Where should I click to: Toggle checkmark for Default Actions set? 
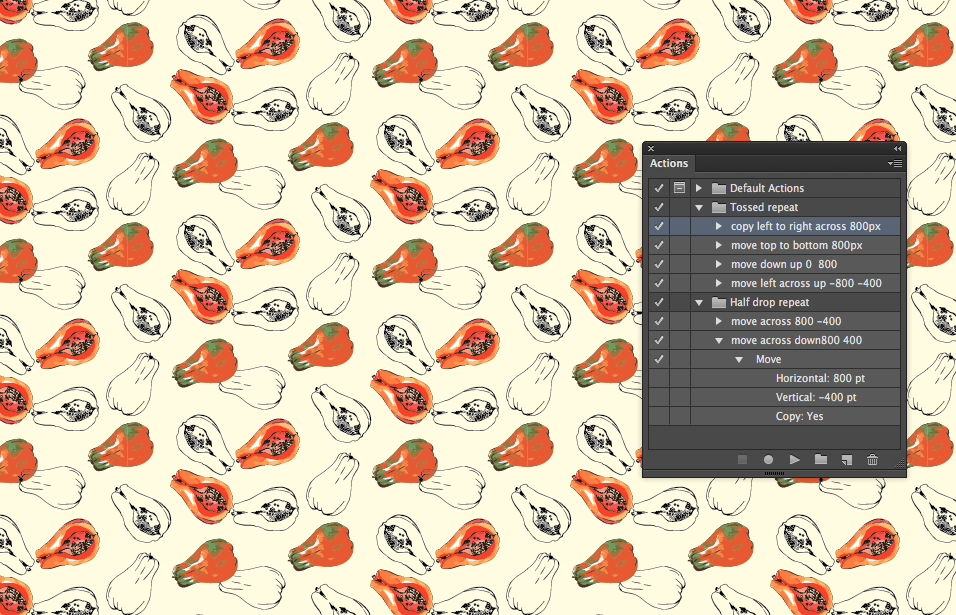(658, 188)
